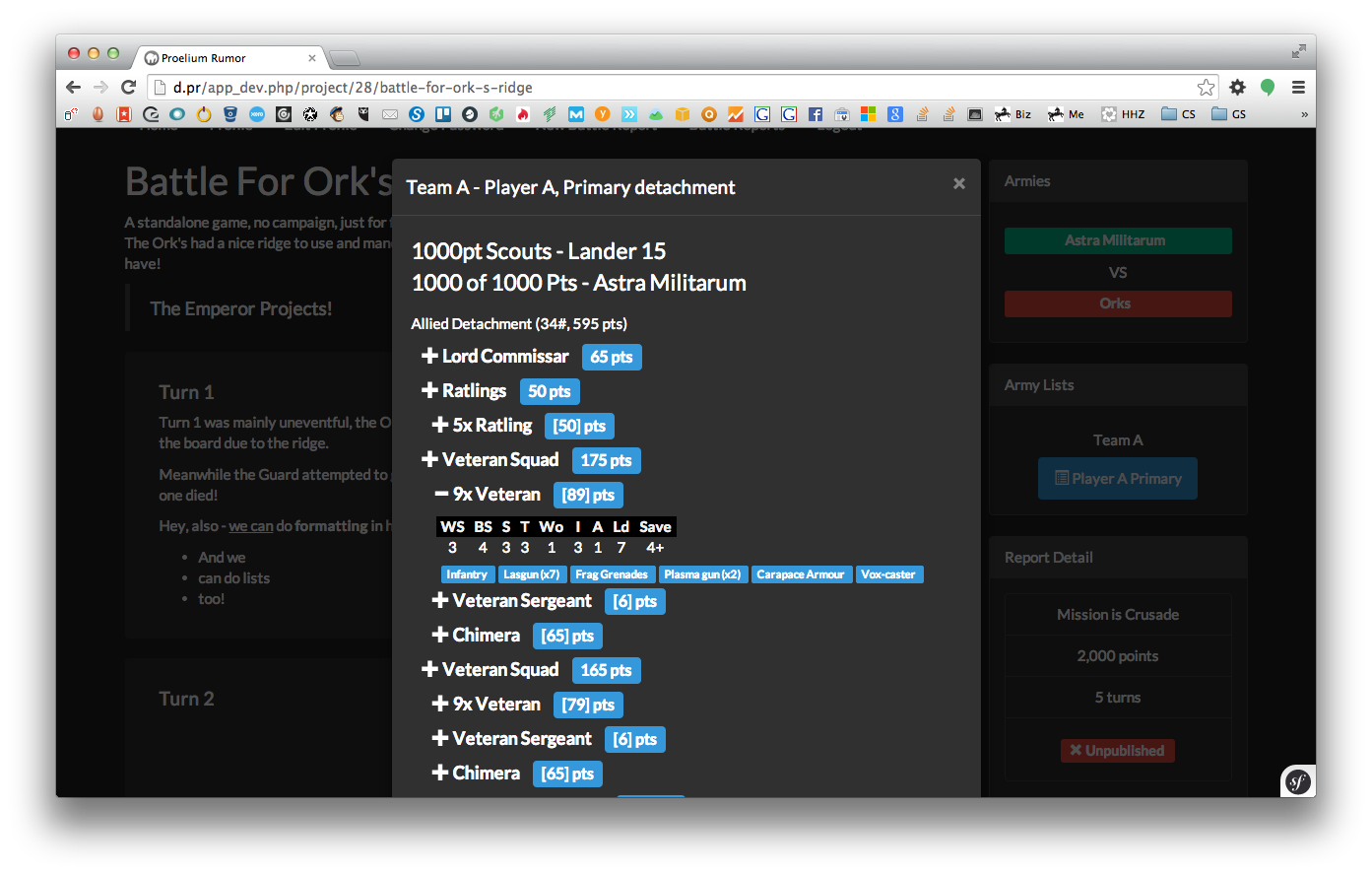
Task: Expand the 165 pts Veteran Squad
Action: click(429, 669)
